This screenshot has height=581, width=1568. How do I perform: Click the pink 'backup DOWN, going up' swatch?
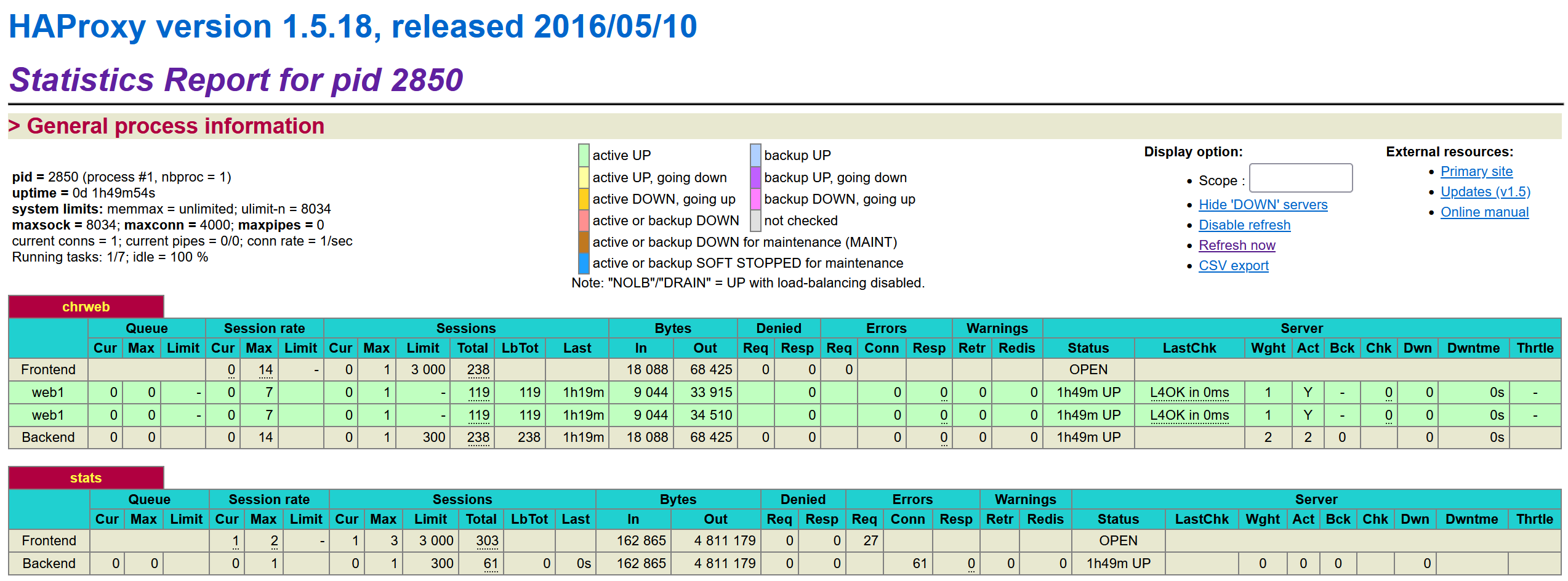tap(755, 199)
